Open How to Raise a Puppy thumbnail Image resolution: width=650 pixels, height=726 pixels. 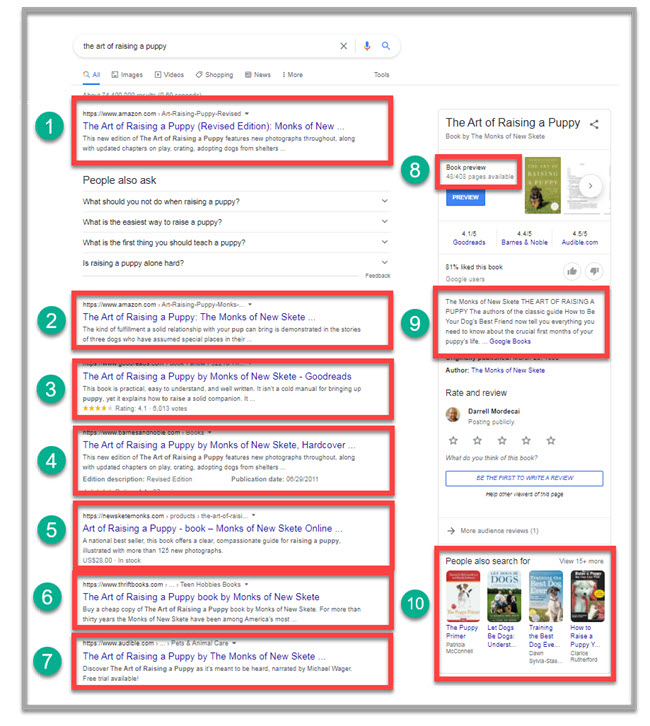588,596
